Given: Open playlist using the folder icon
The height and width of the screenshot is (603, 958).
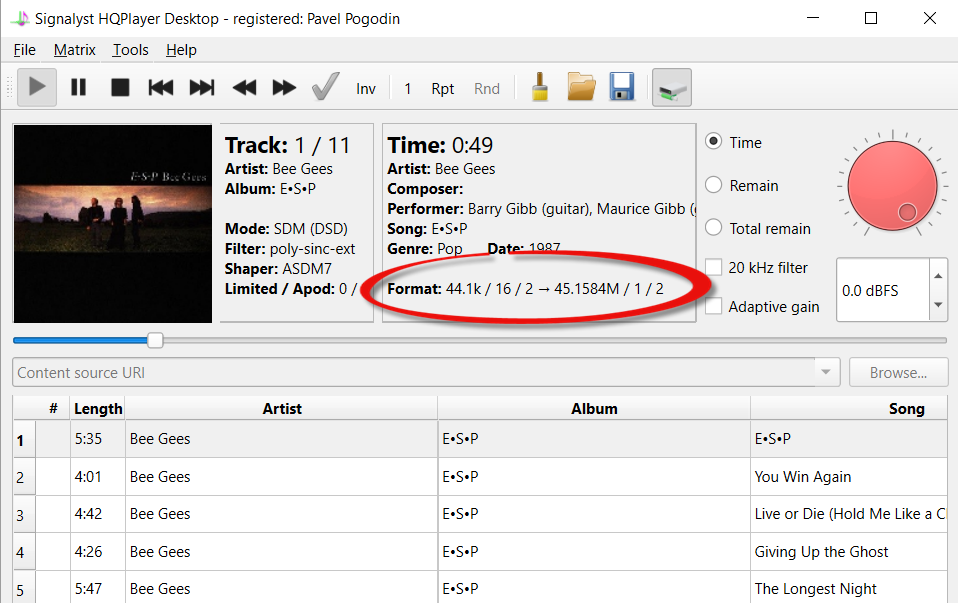Looking at the screenshot, I should pos(581,87).
